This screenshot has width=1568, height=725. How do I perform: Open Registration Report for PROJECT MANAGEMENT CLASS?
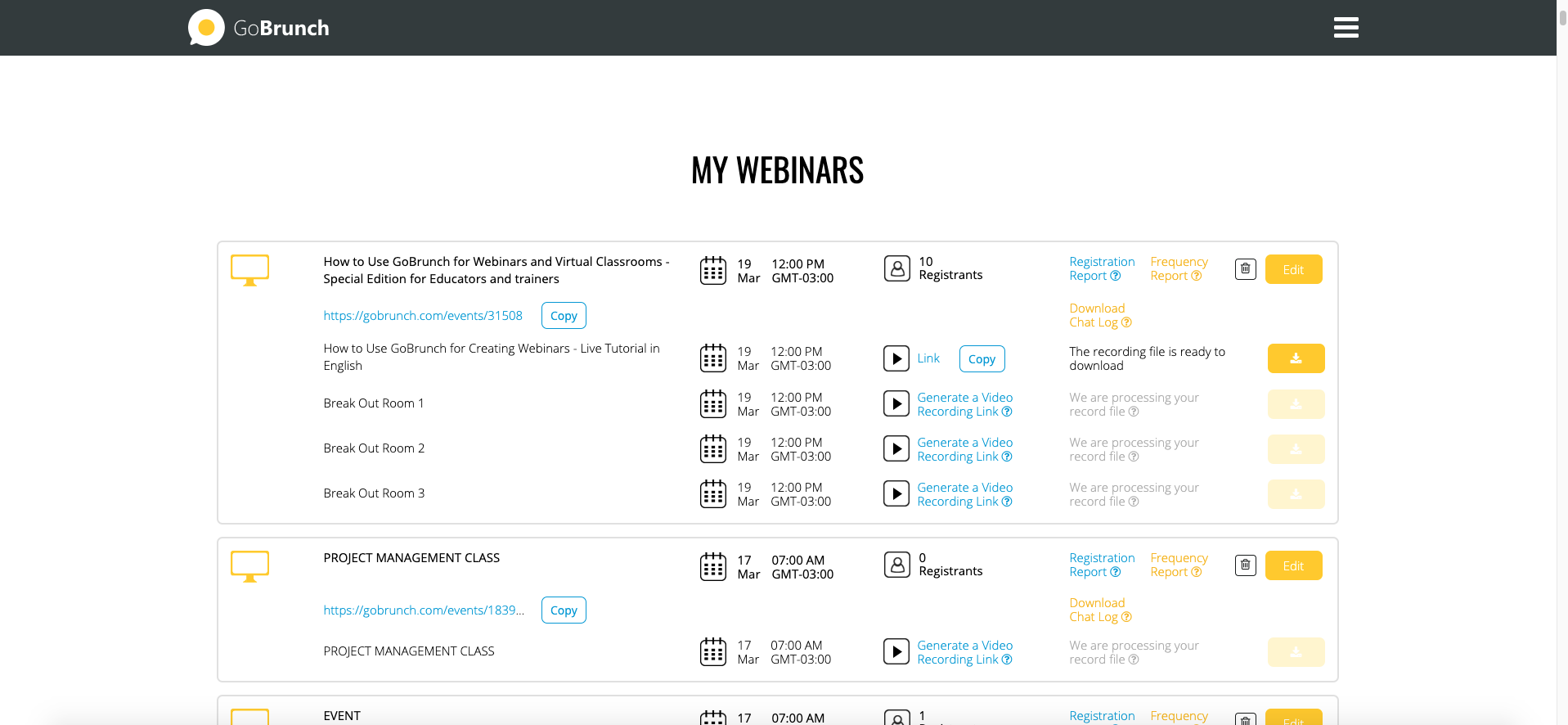1102,565
